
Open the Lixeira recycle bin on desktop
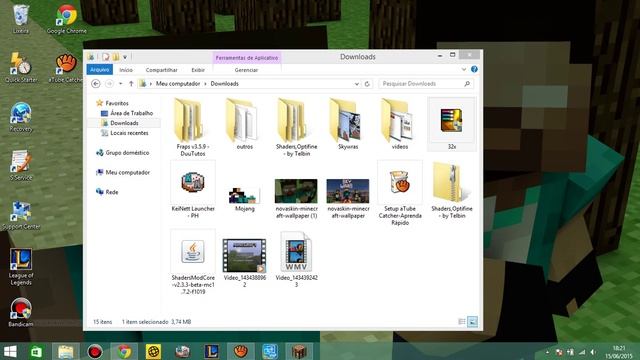(20, 19)
